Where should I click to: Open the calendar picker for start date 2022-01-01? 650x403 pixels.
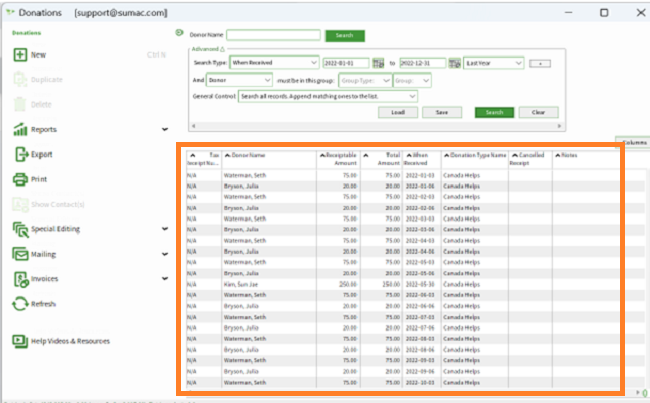pos(378,63)
